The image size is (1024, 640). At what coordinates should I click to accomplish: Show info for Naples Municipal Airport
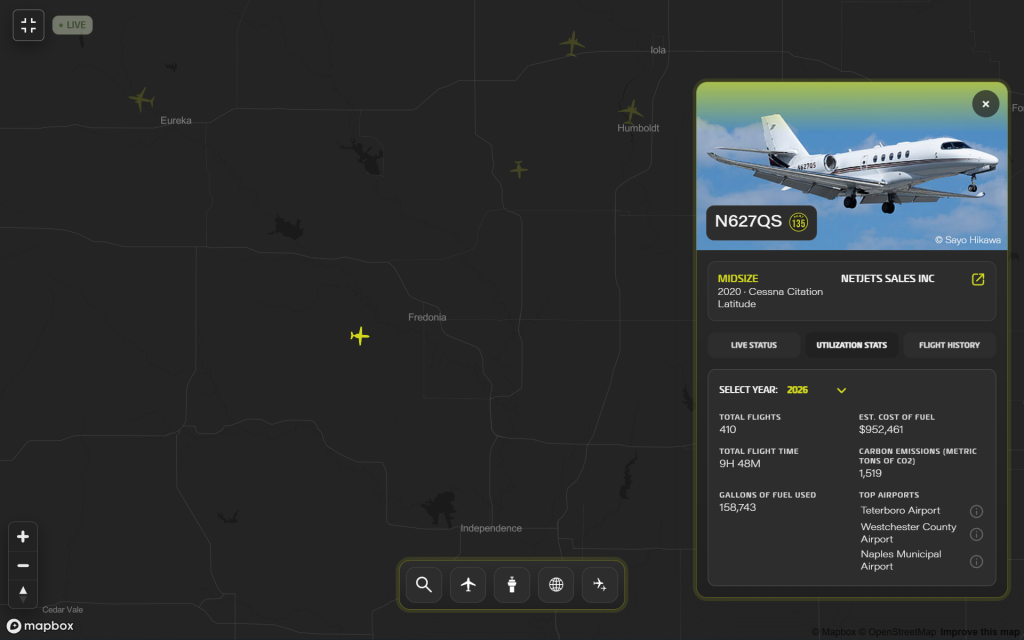coord(976,562)
